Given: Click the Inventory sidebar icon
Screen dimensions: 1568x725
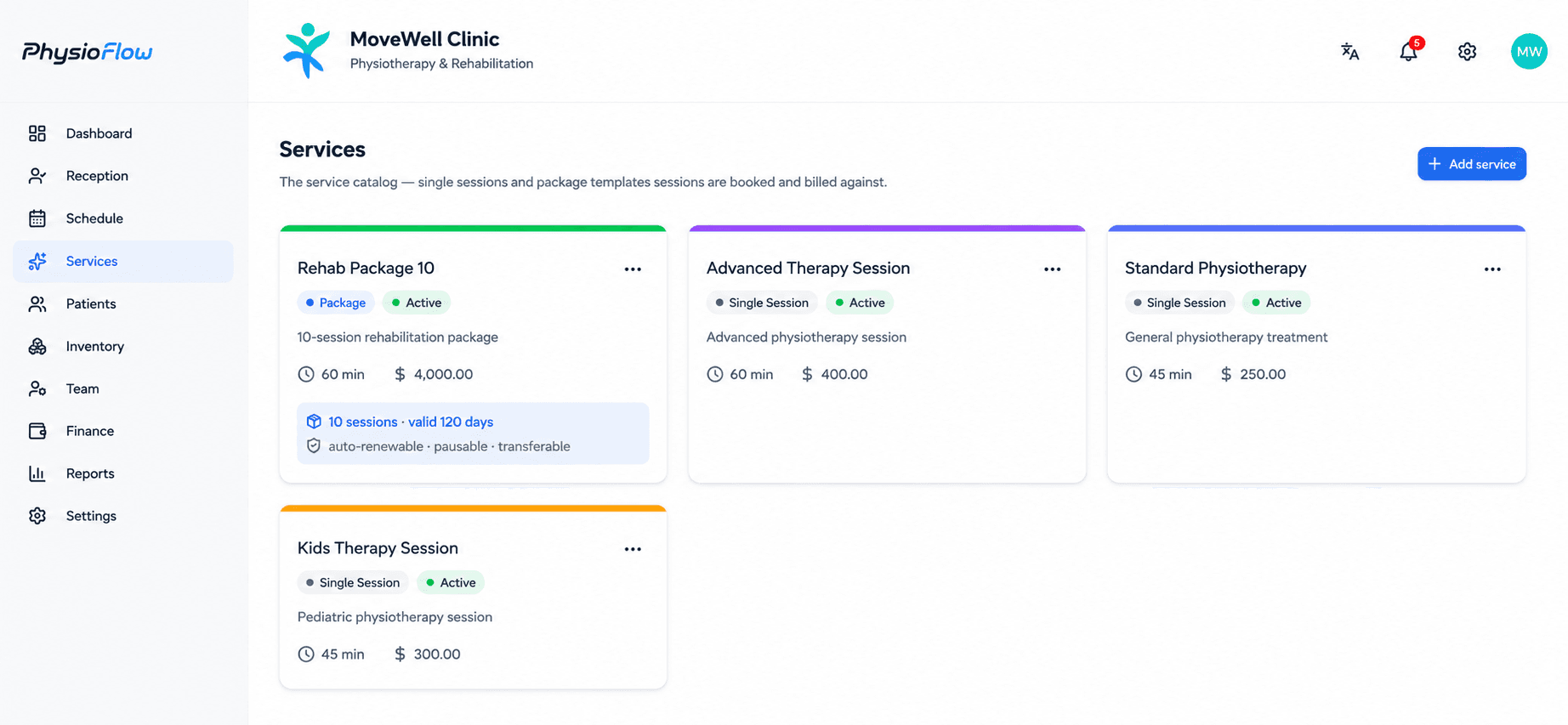Looking at the screenshot, I should click(37, 346).
